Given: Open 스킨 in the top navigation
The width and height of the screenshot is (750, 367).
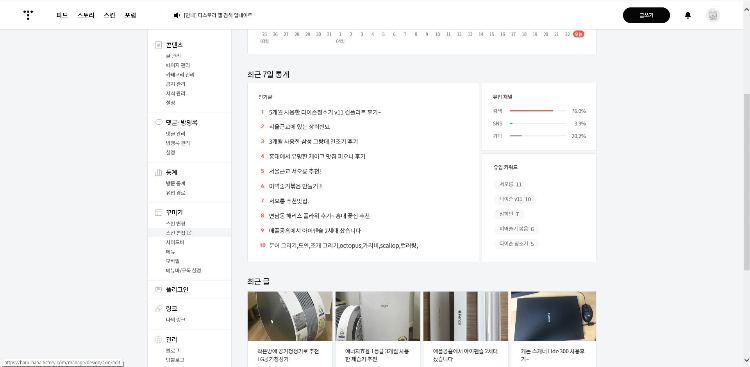Looking at the screenshot, I should 109,15.
